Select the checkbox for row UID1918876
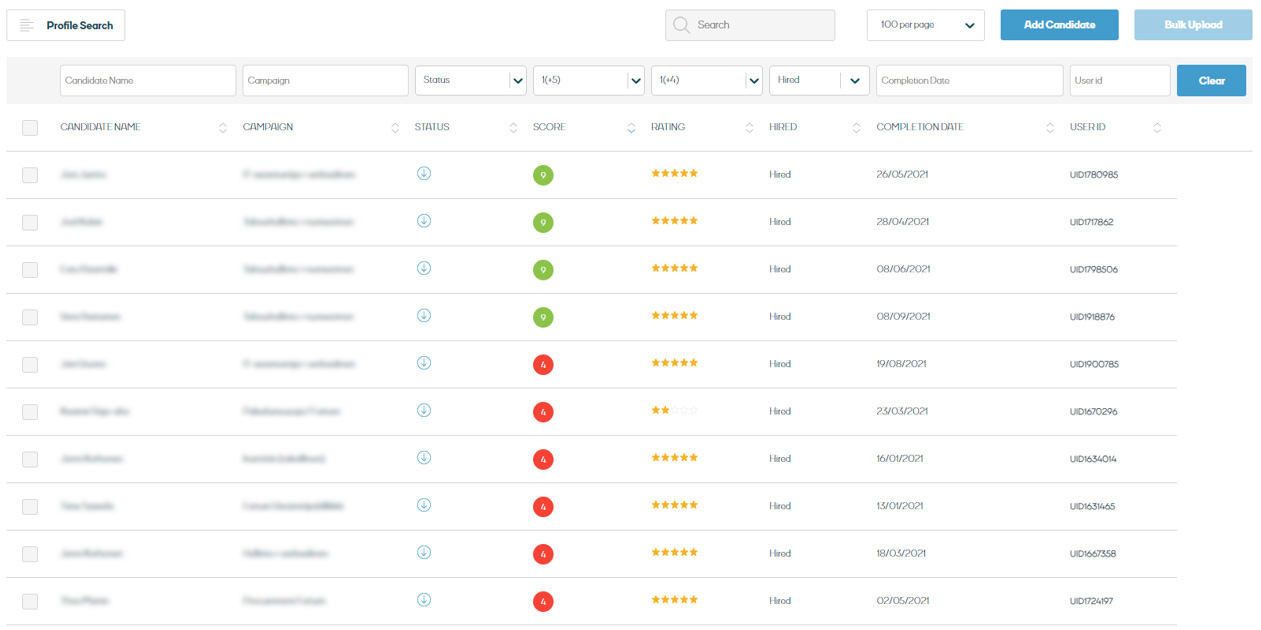 click(x=30, y=317)
